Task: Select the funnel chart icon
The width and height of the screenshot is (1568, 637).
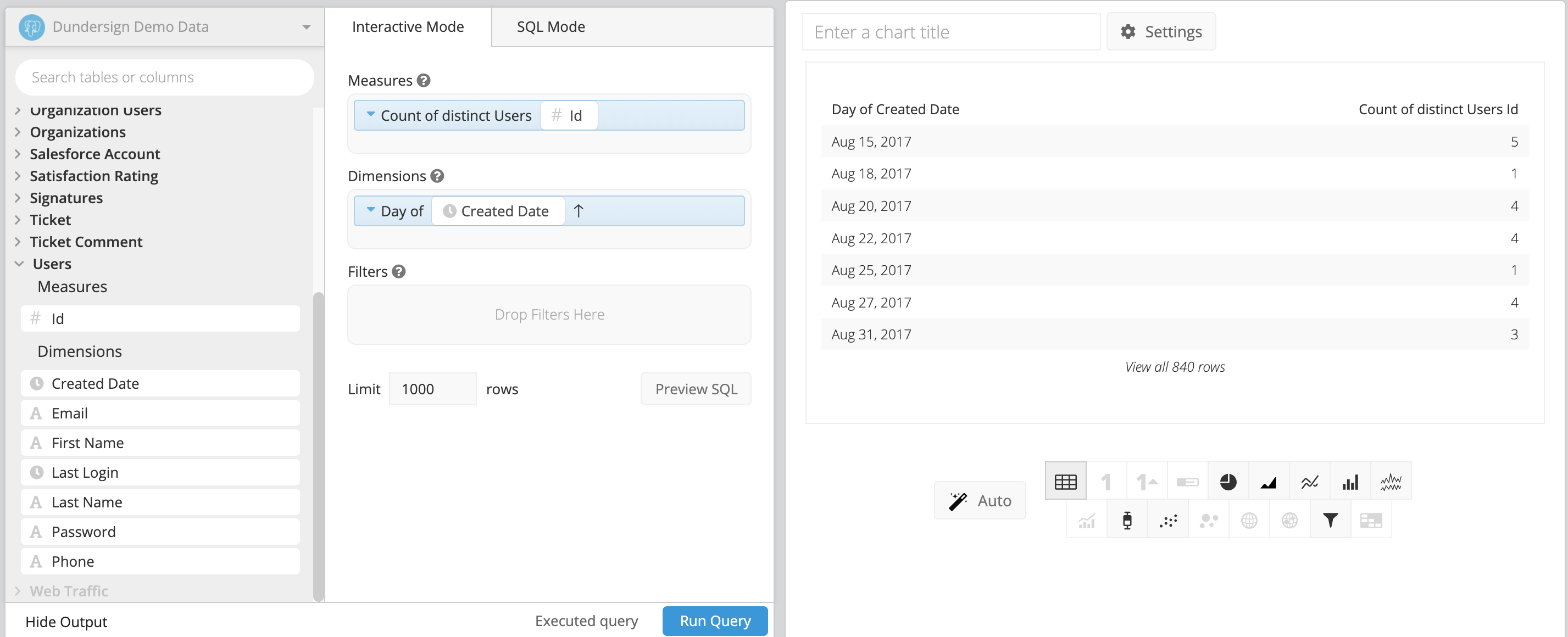Action: click(1331, 520)
